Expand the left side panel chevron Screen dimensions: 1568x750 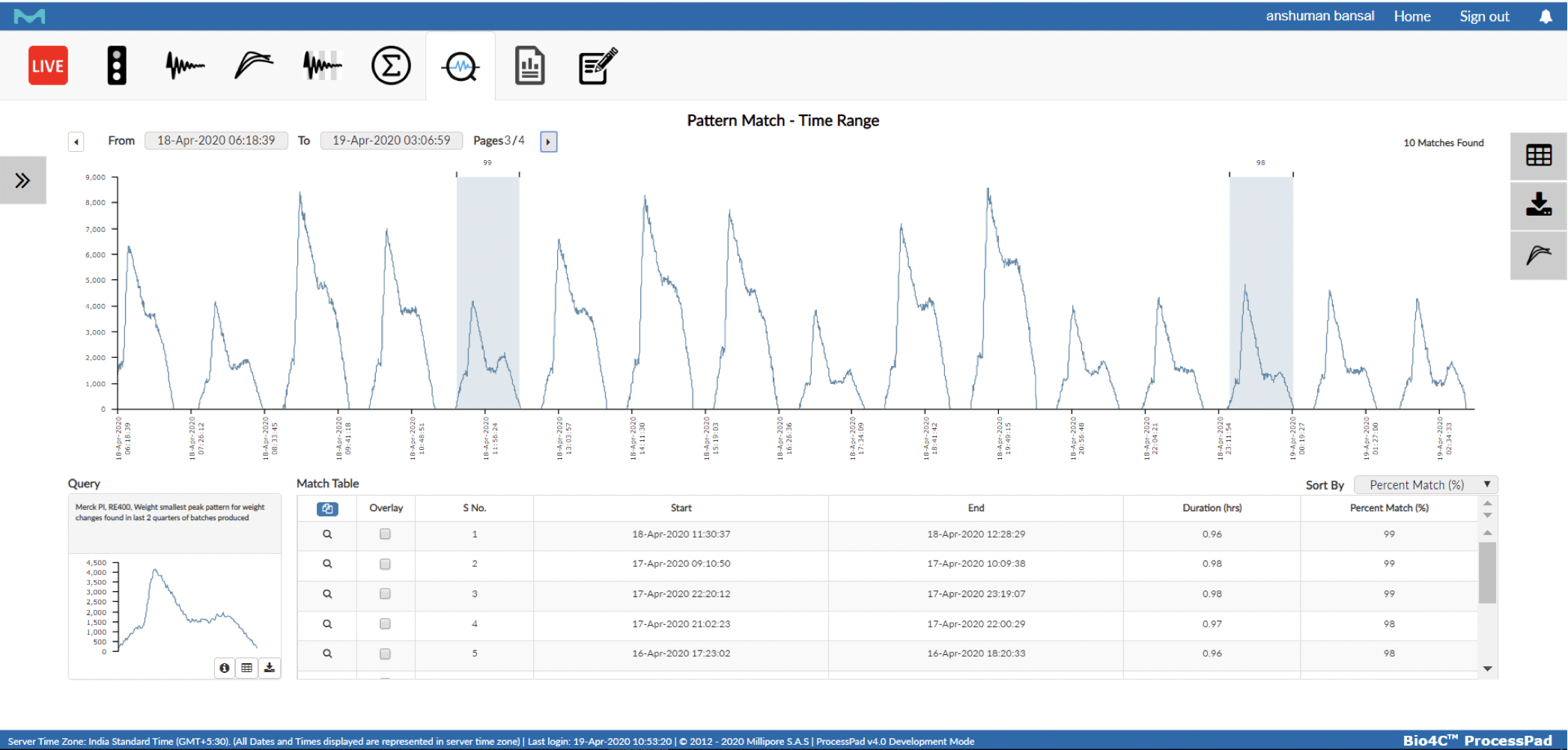[x=22, y=180]
